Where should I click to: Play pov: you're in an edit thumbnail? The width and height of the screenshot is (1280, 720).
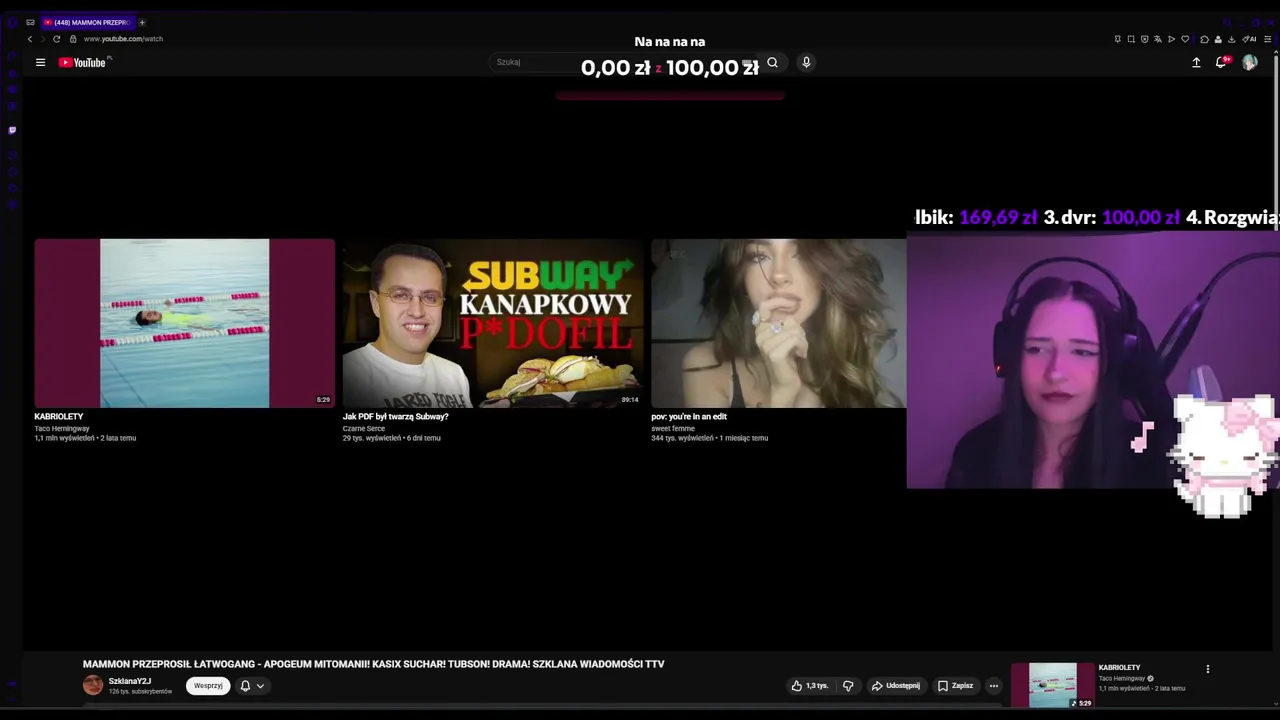coord(779,323)
